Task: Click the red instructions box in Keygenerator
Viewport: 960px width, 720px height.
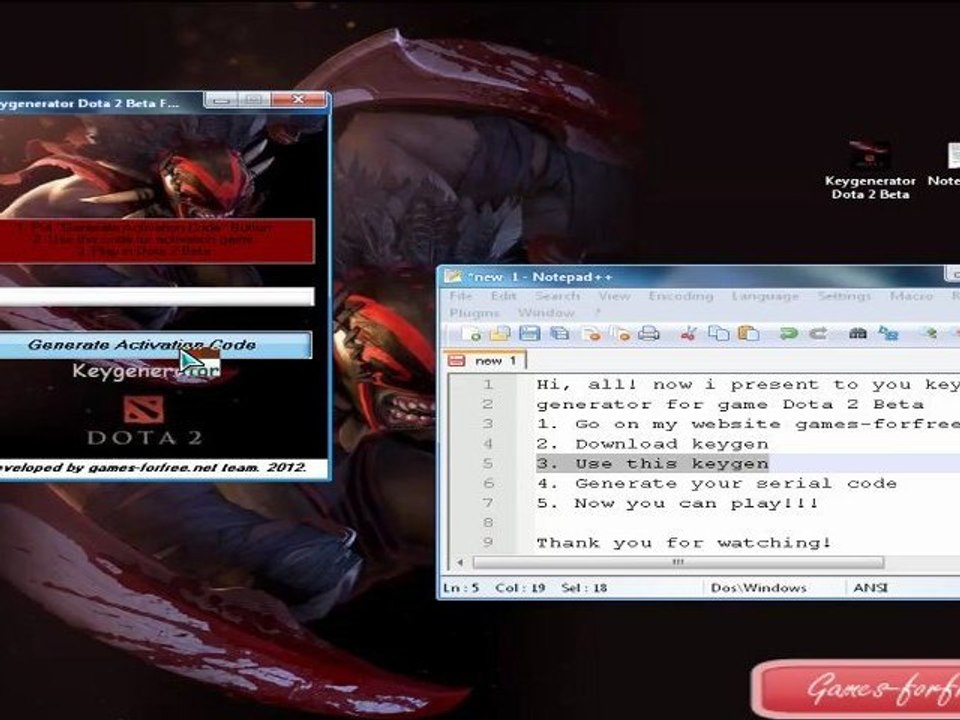Action: pos(156,241)
